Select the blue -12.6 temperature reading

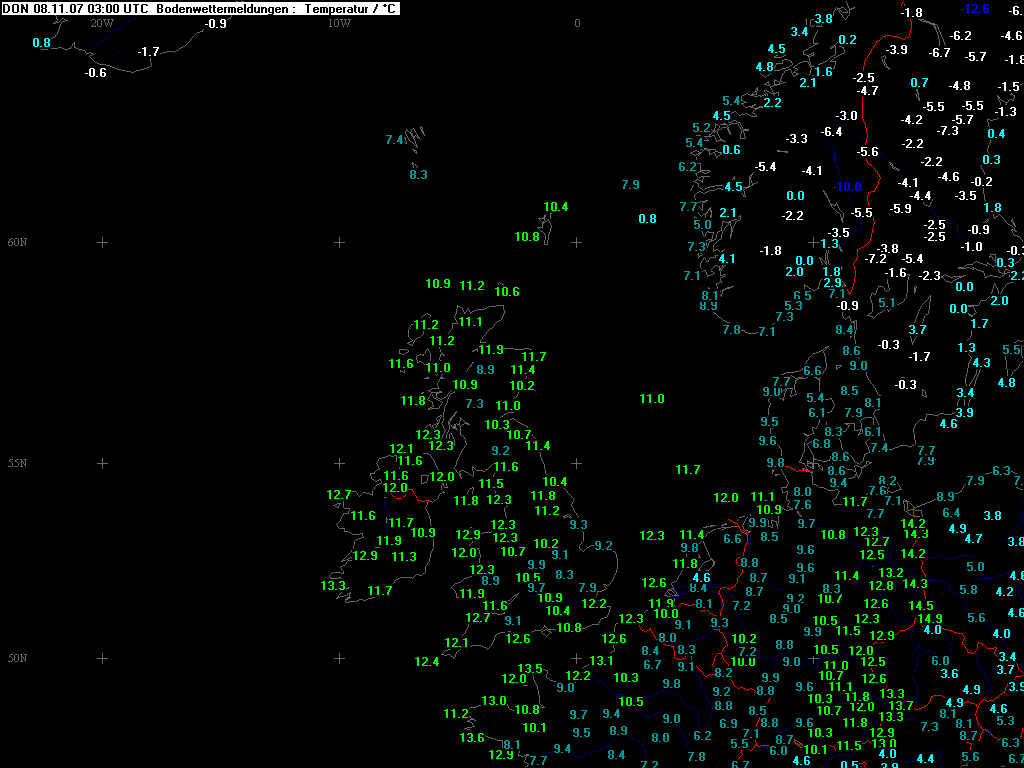point(975,9)
